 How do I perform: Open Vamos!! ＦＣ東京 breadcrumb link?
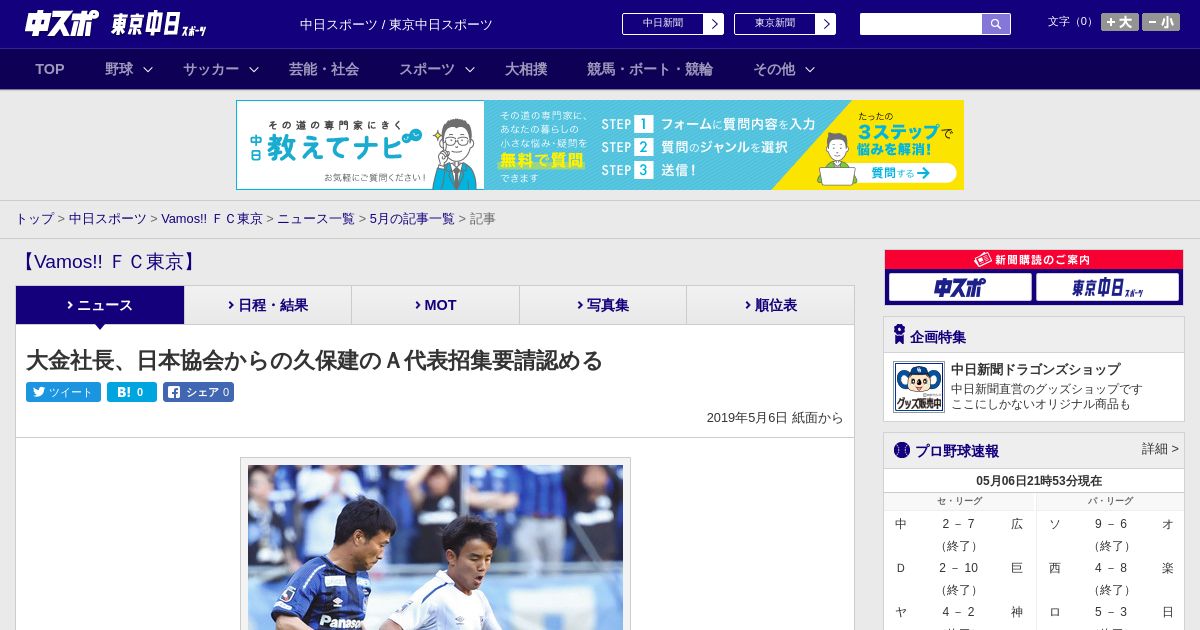click(212, 219)
